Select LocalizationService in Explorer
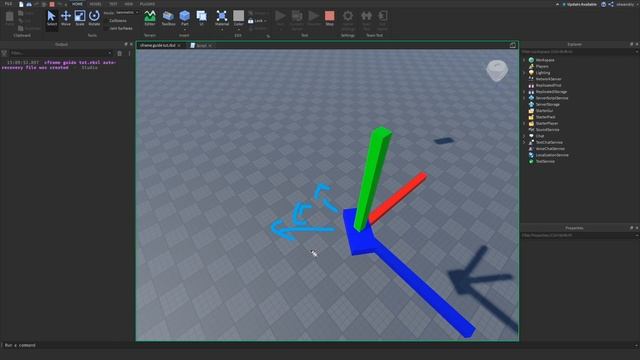 coord(552,155)
